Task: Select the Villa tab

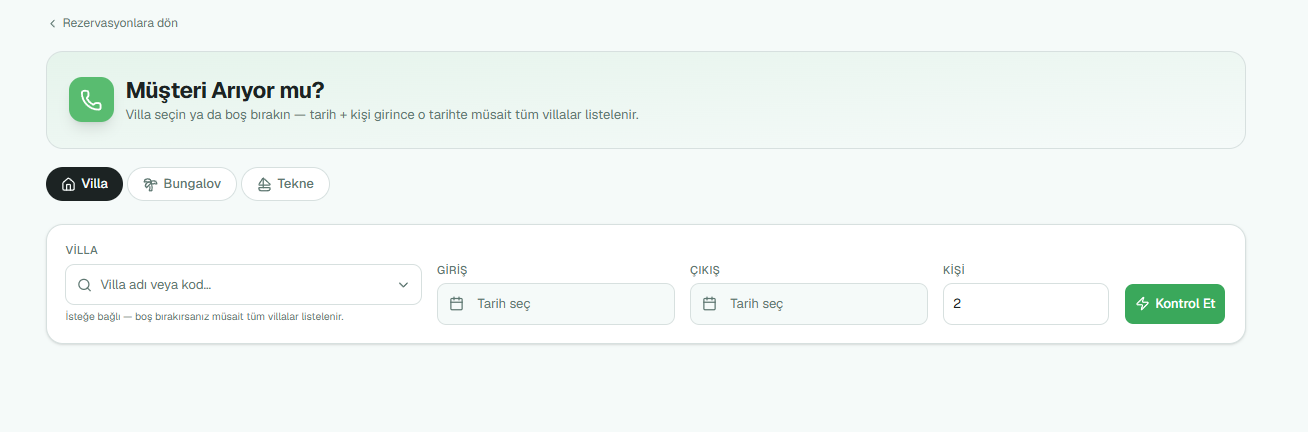Action: (84, 184)
